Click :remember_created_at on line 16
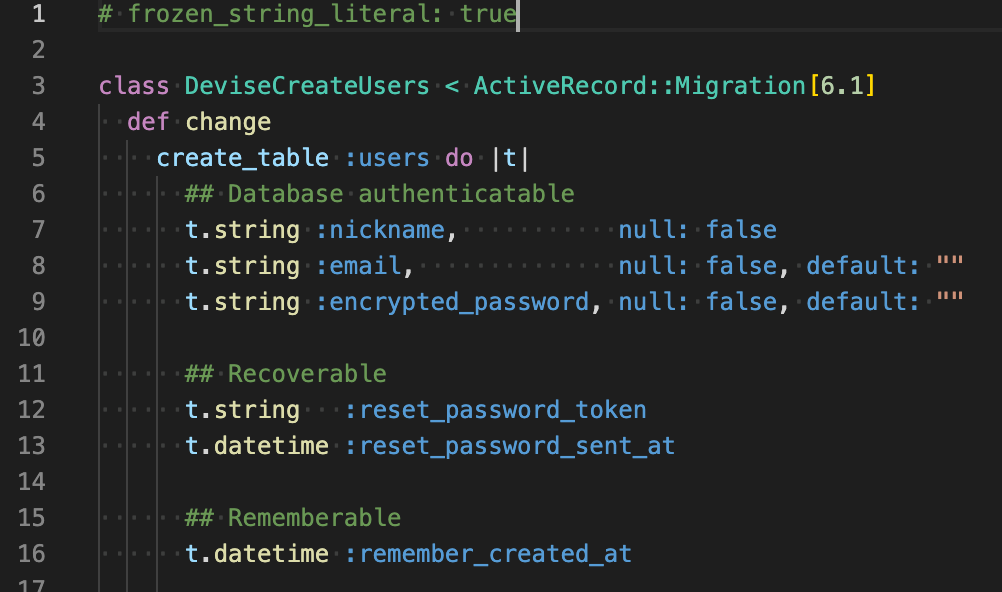This screenshot has width=1002, height=592. (x=488, y=554)
